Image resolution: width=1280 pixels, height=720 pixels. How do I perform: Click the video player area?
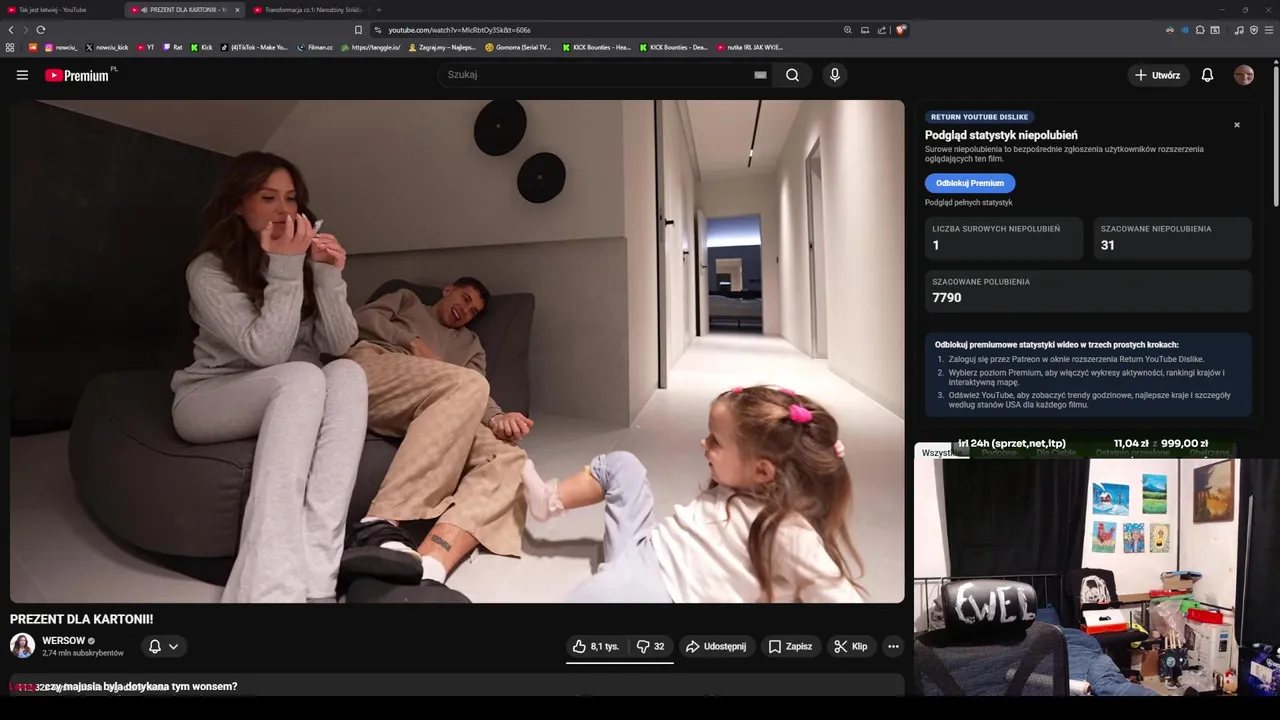pos(457,351)
